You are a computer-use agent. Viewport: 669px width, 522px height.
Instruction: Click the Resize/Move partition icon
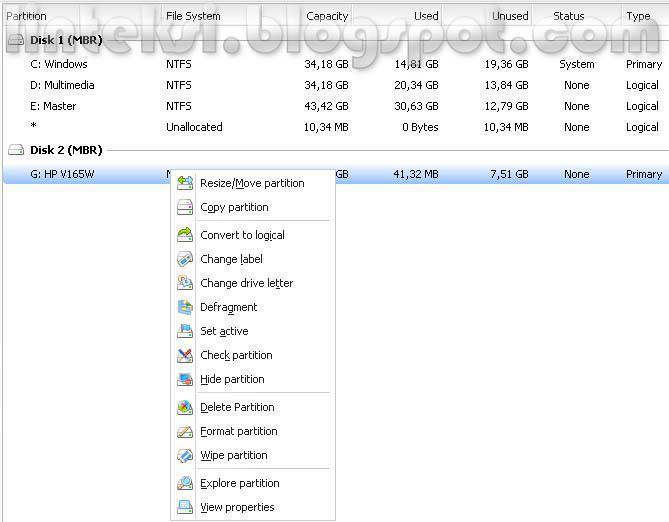[x=185, y=183]
